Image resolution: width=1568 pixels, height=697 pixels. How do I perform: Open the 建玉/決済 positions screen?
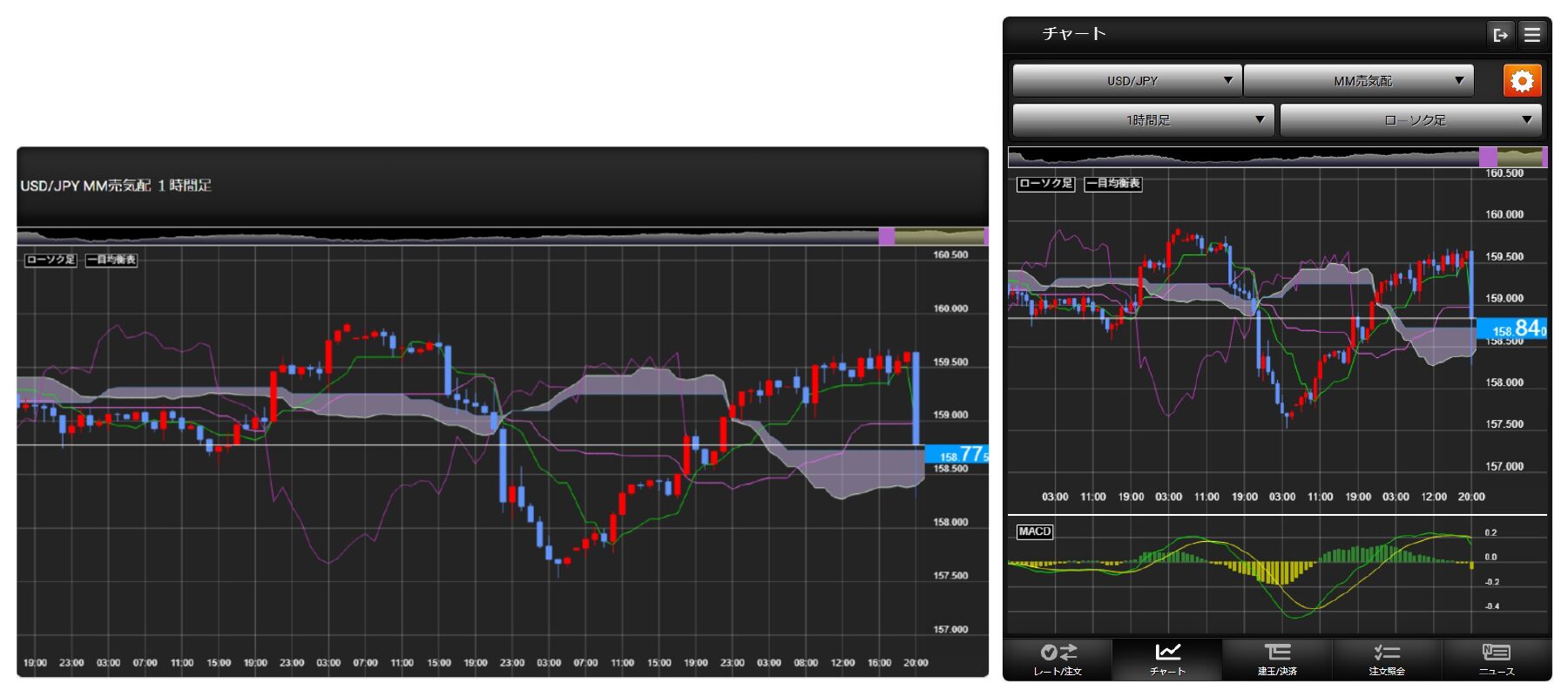pos(1277,660)
